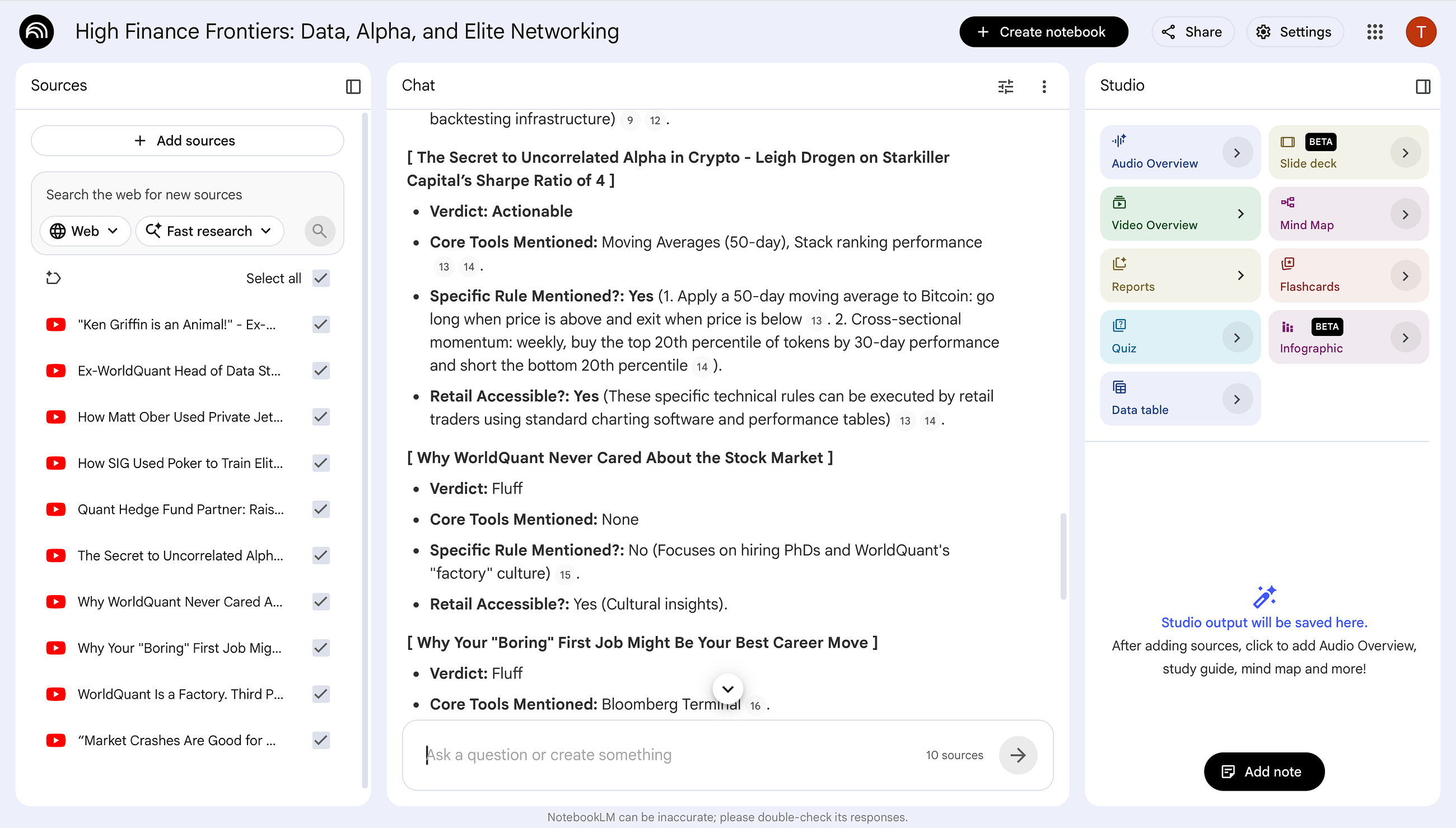
Task: Focus the Ask a question input
Action: [x=671, y=755]
